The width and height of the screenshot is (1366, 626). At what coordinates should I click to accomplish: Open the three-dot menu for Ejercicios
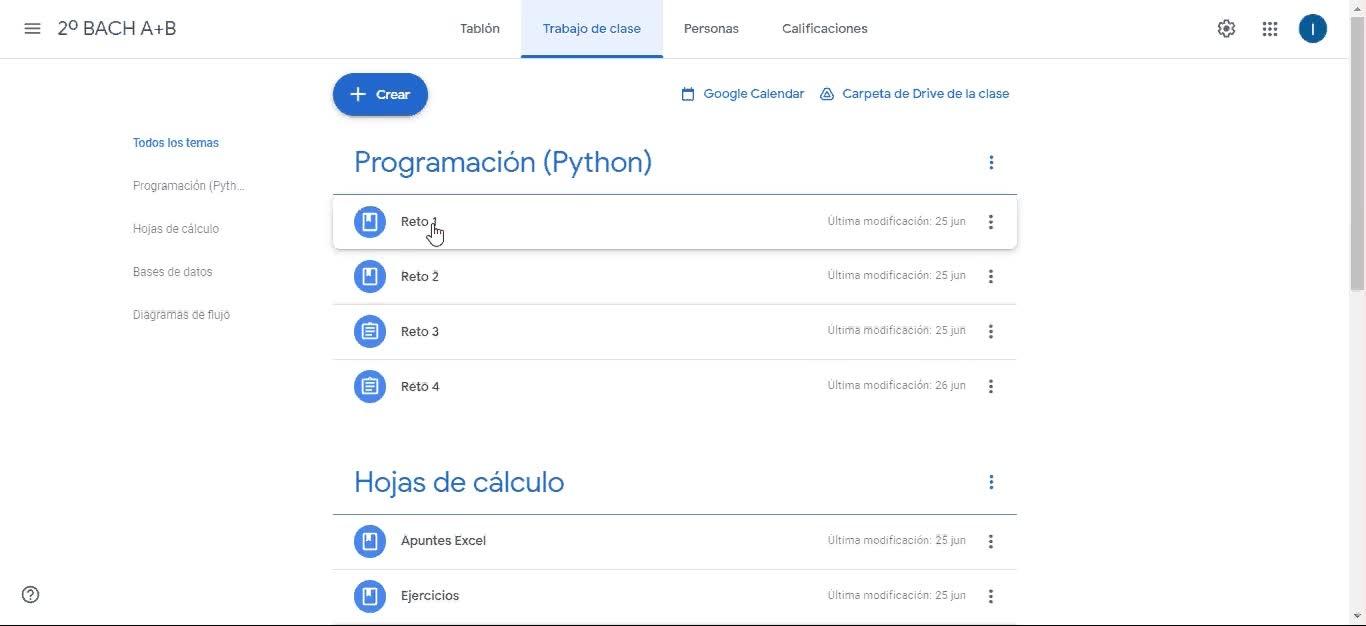(991, 596)
